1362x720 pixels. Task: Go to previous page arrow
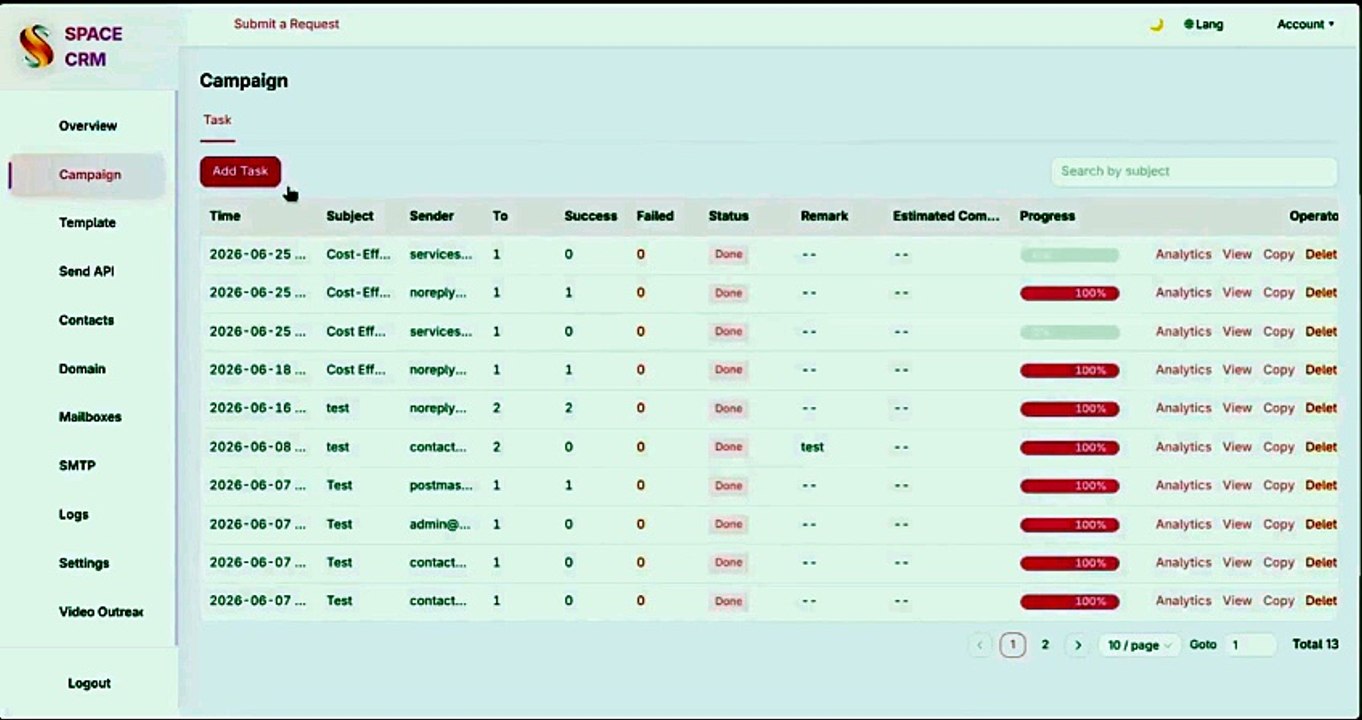(980, 645)
